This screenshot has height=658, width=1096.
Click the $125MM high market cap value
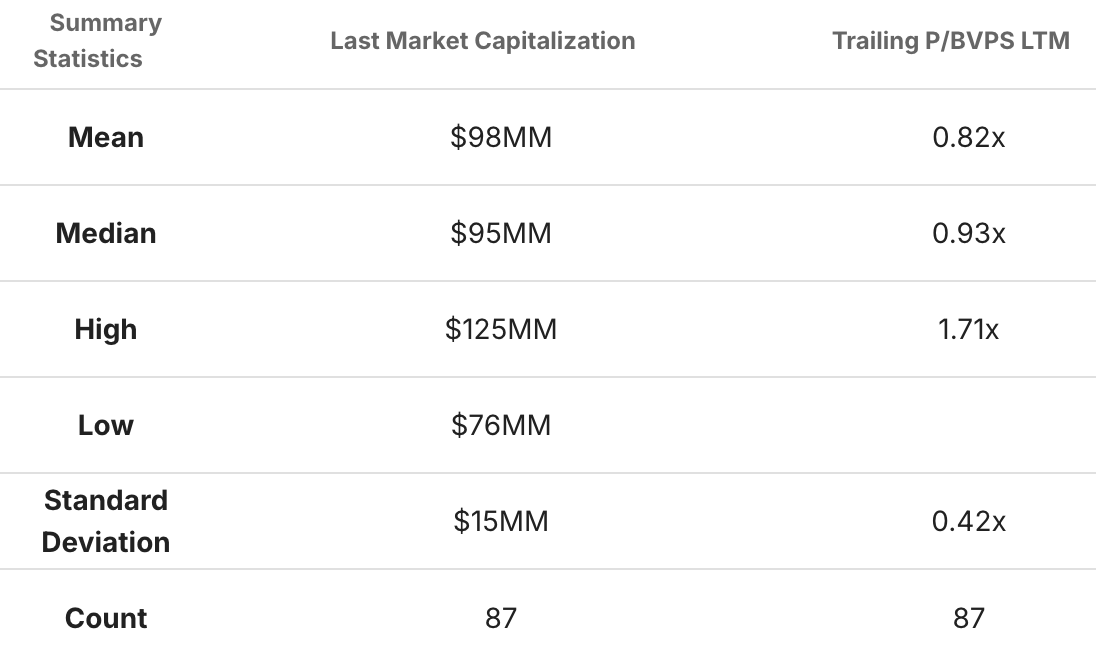pos(501,329)
